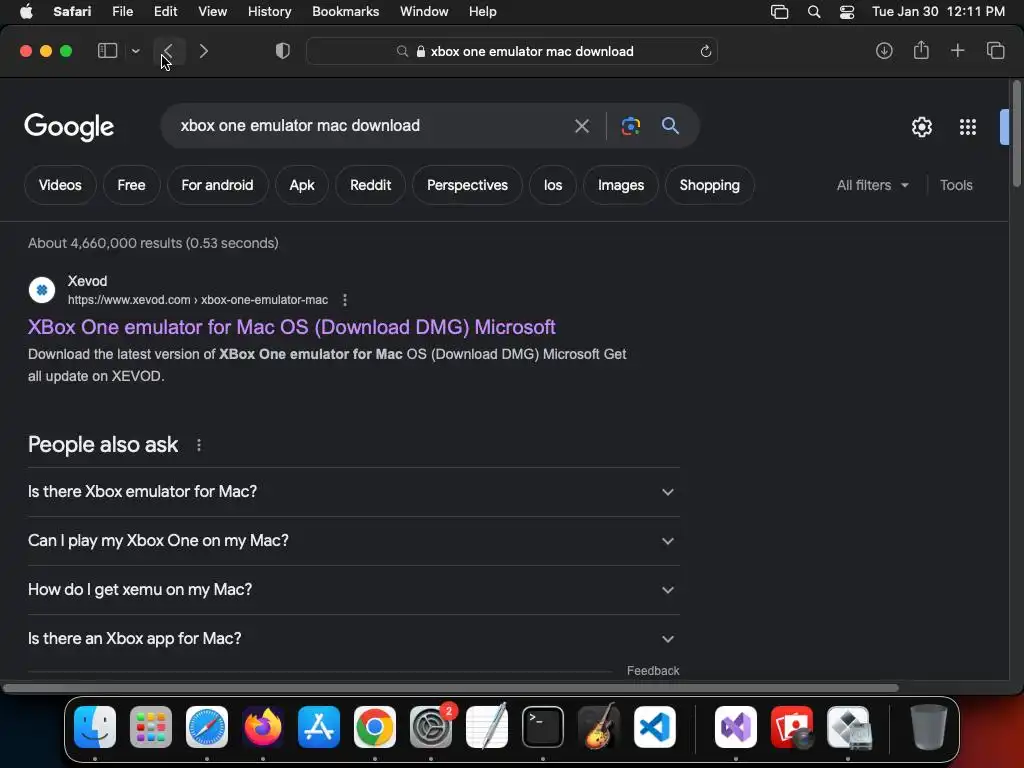The height and width of the screenshot is (768, 1024).
Task: Click the Google logo
Action: pos(69,127)
